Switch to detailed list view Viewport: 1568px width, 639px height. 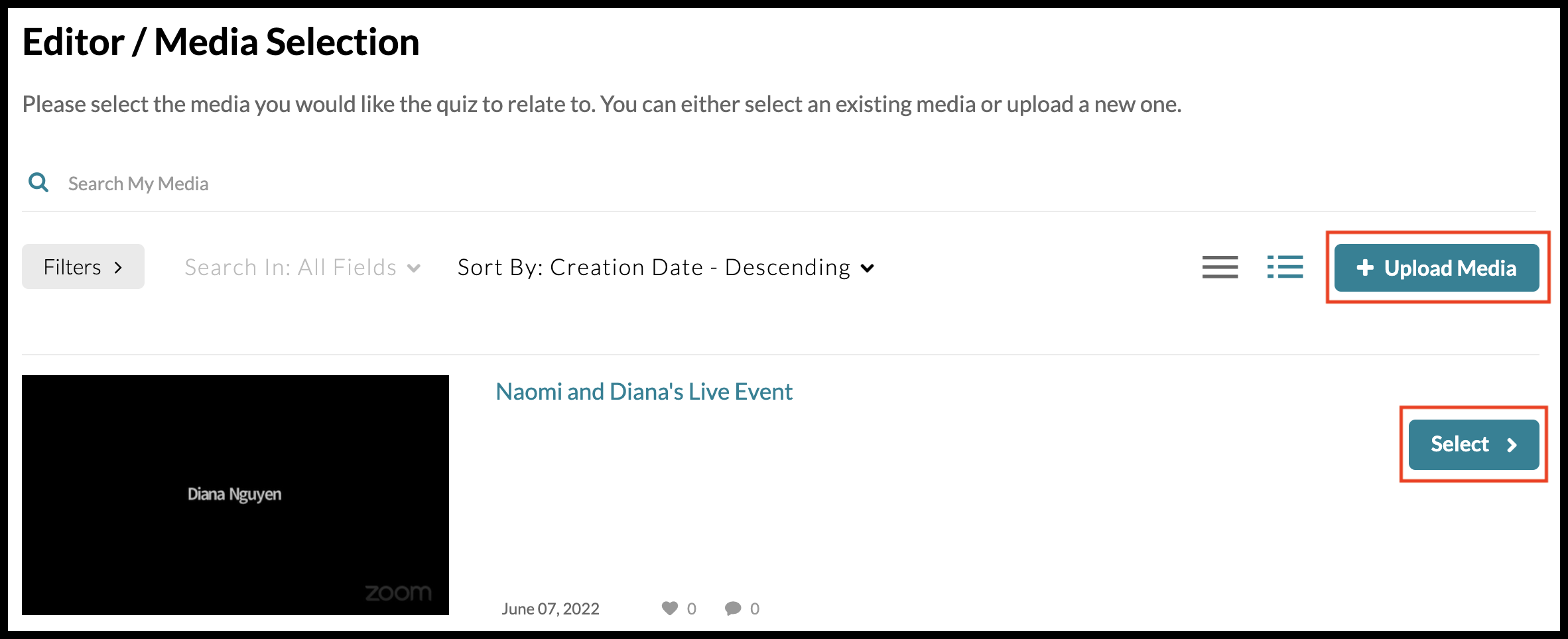click(1285, 267)
